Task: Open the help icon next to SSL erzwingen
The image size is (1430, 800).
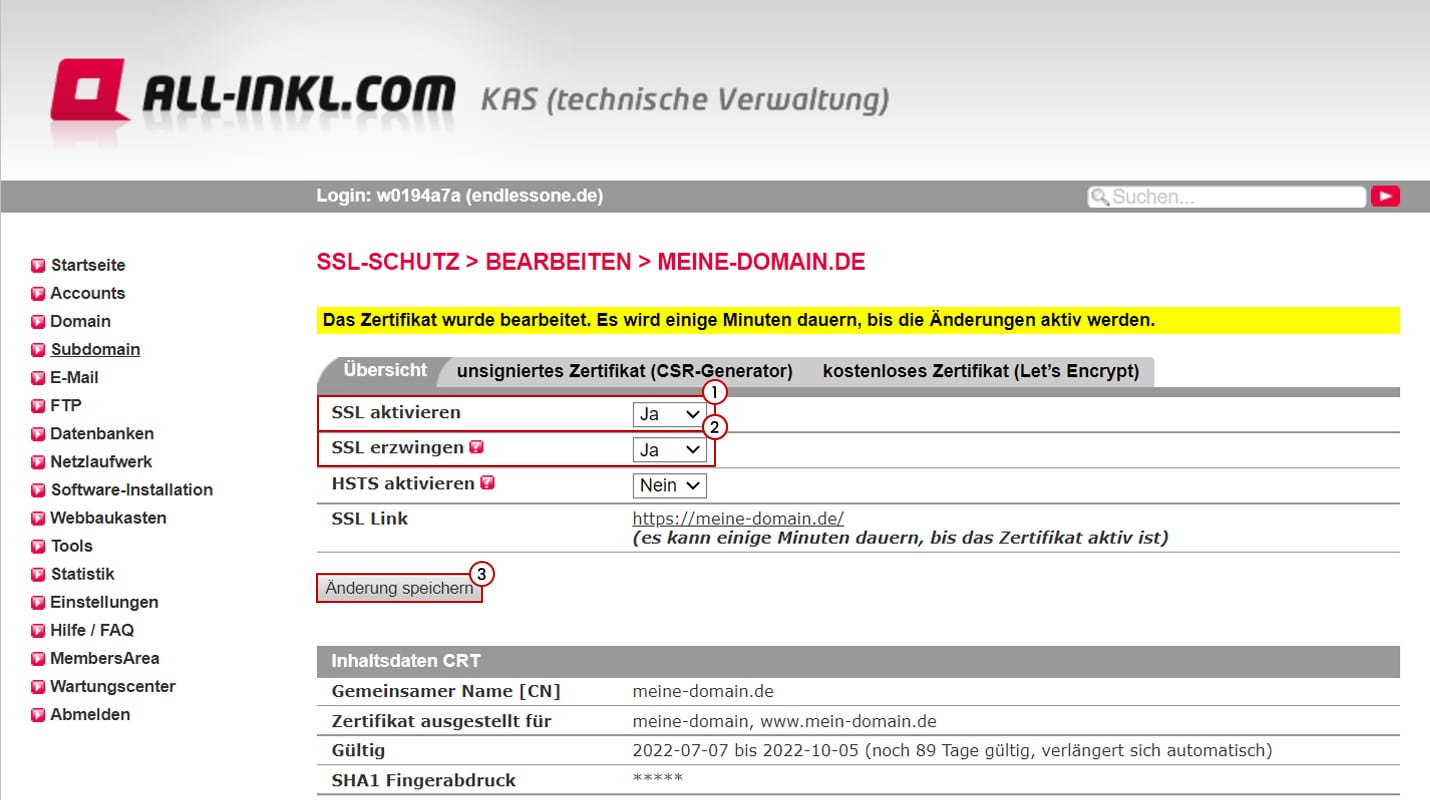Action: pyautogui.click(x=476, y=447)
